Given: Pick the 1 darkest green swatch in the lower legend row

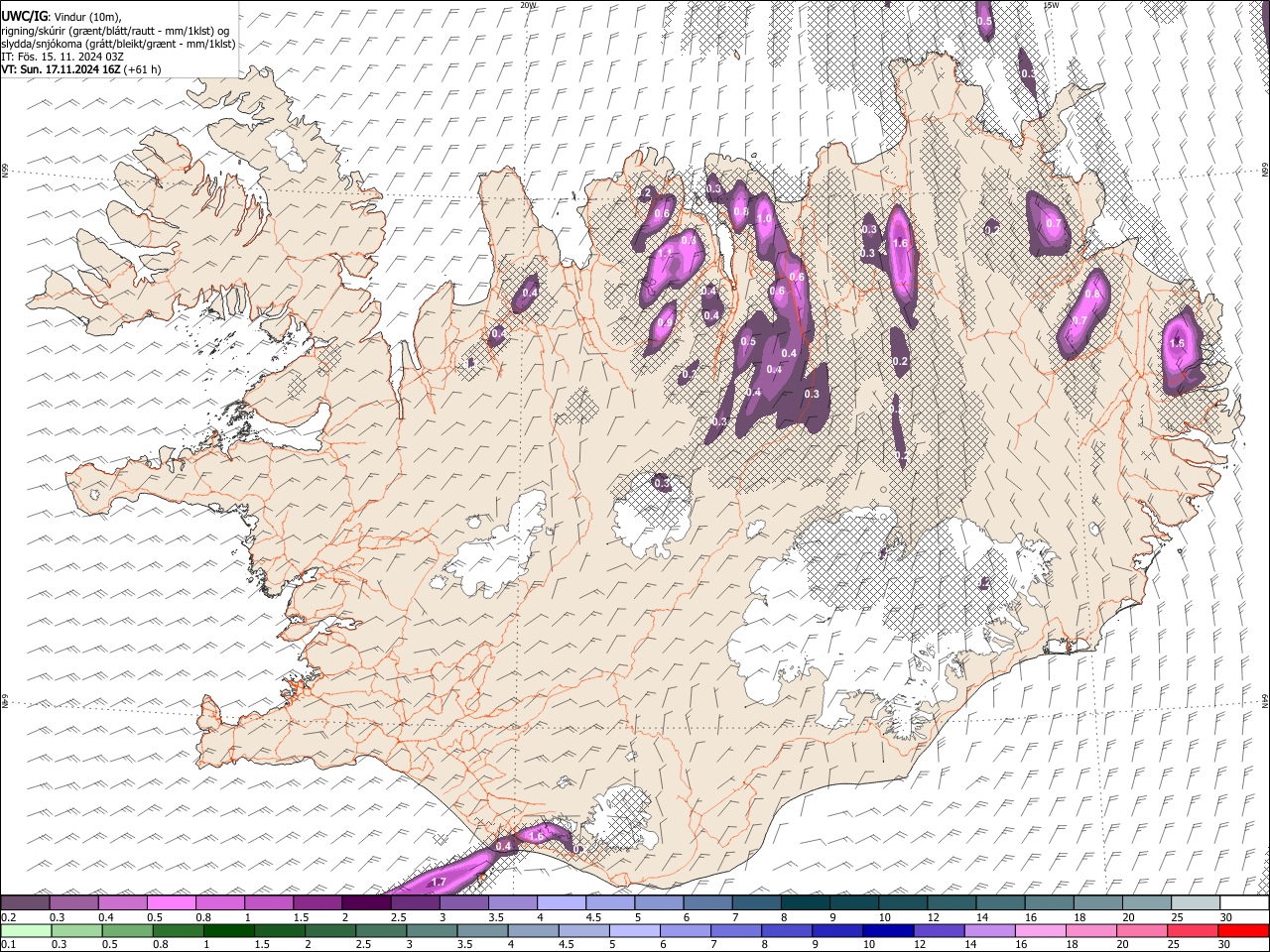Looking at the screenshot, I should point(229,930).
